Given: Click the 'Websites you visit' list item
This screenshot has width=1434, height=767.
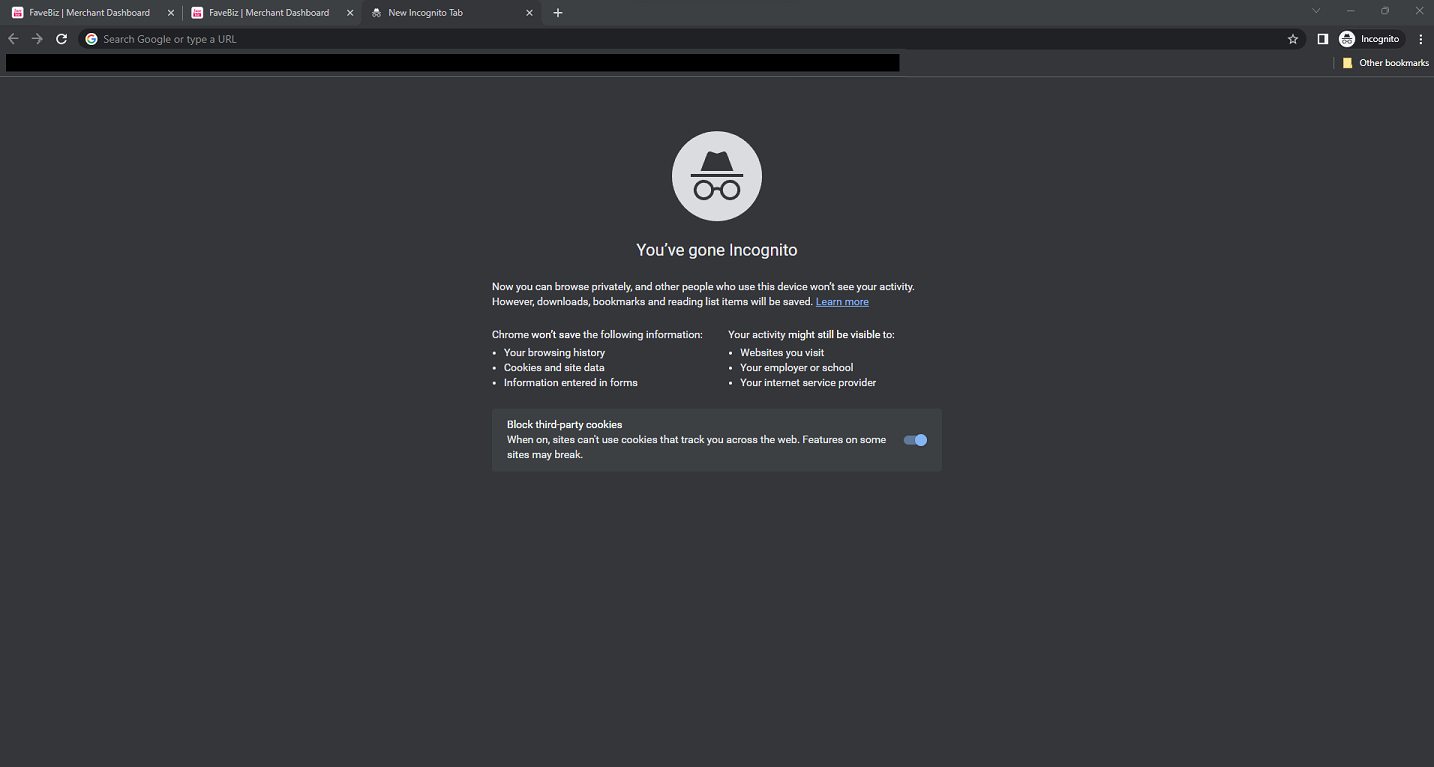Looking at the screenshot, I should [782, 353].
